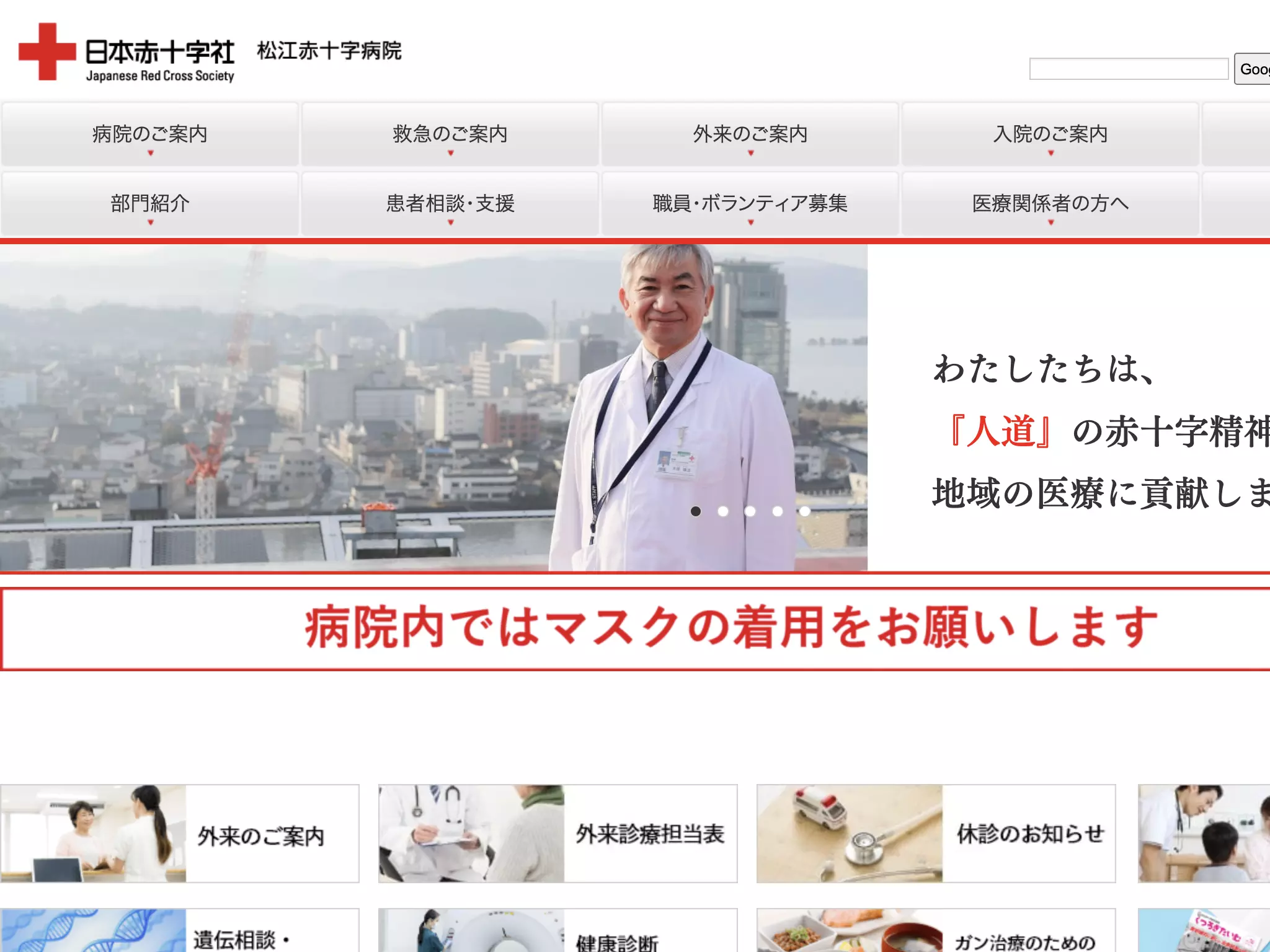Select the first carousel slide dot
This screenshot has width=1270, height=952.
click(x=696, y=511)
